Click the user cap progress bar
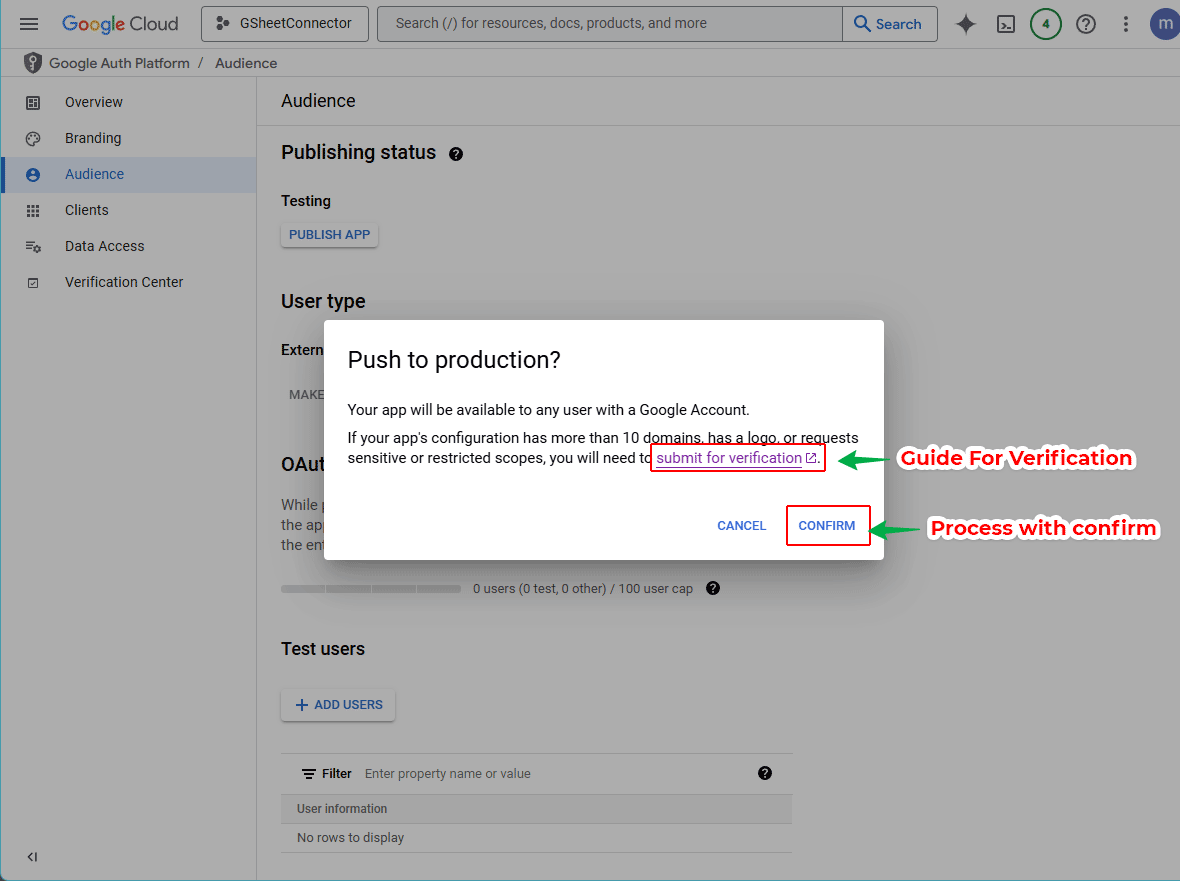The image size is (1180, 881). click(x=371, y=589)
